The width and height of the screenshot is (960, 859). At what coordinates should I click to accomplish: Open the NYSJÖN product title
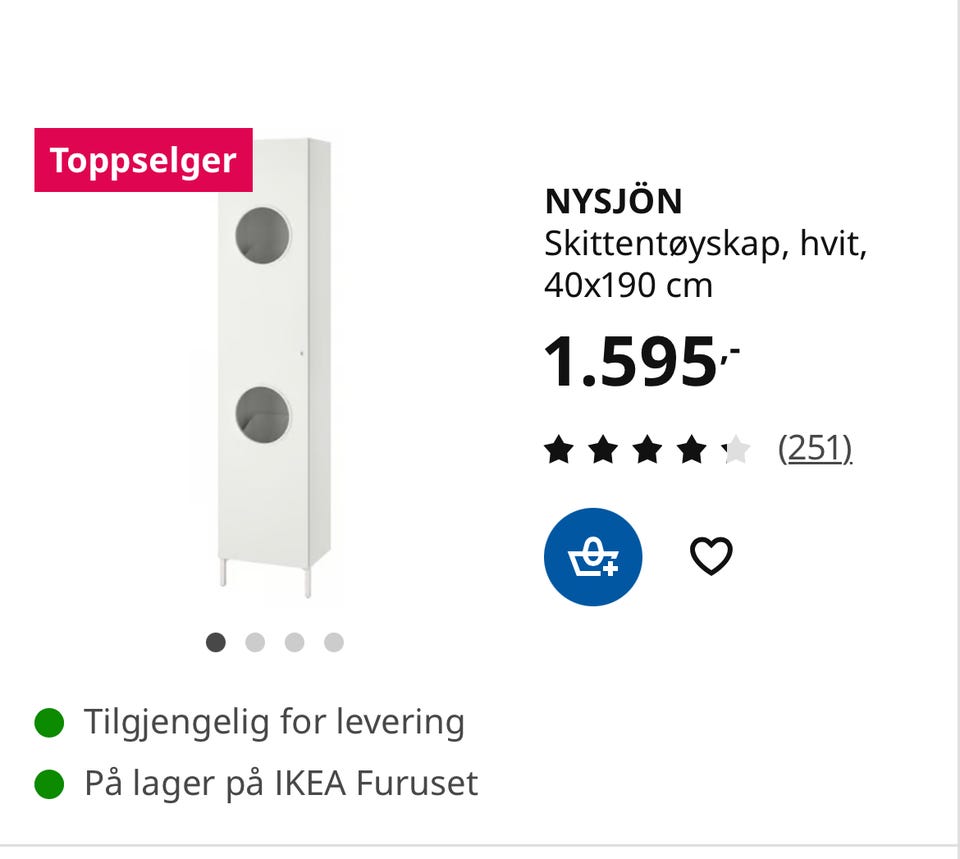[613, 202]
